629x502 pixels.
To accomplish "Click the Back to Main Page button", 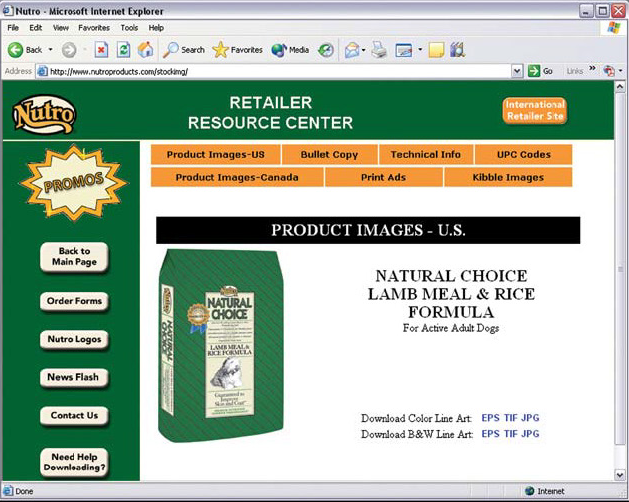I will (x=74, y=257).
